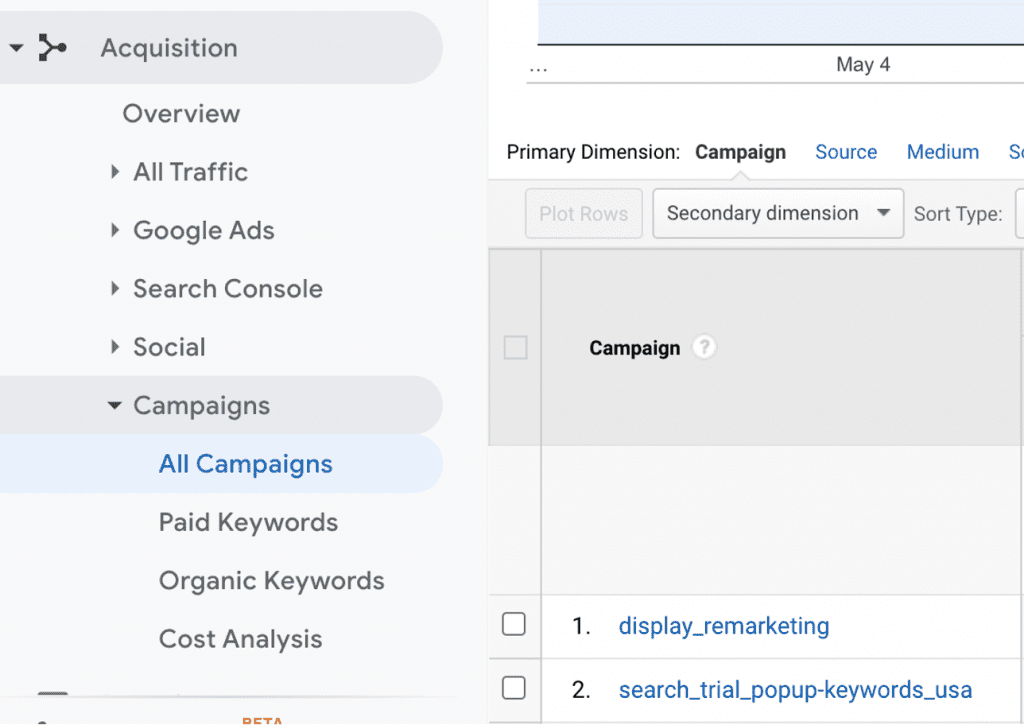Expand the All Traffic submenu

coord(116,172)
